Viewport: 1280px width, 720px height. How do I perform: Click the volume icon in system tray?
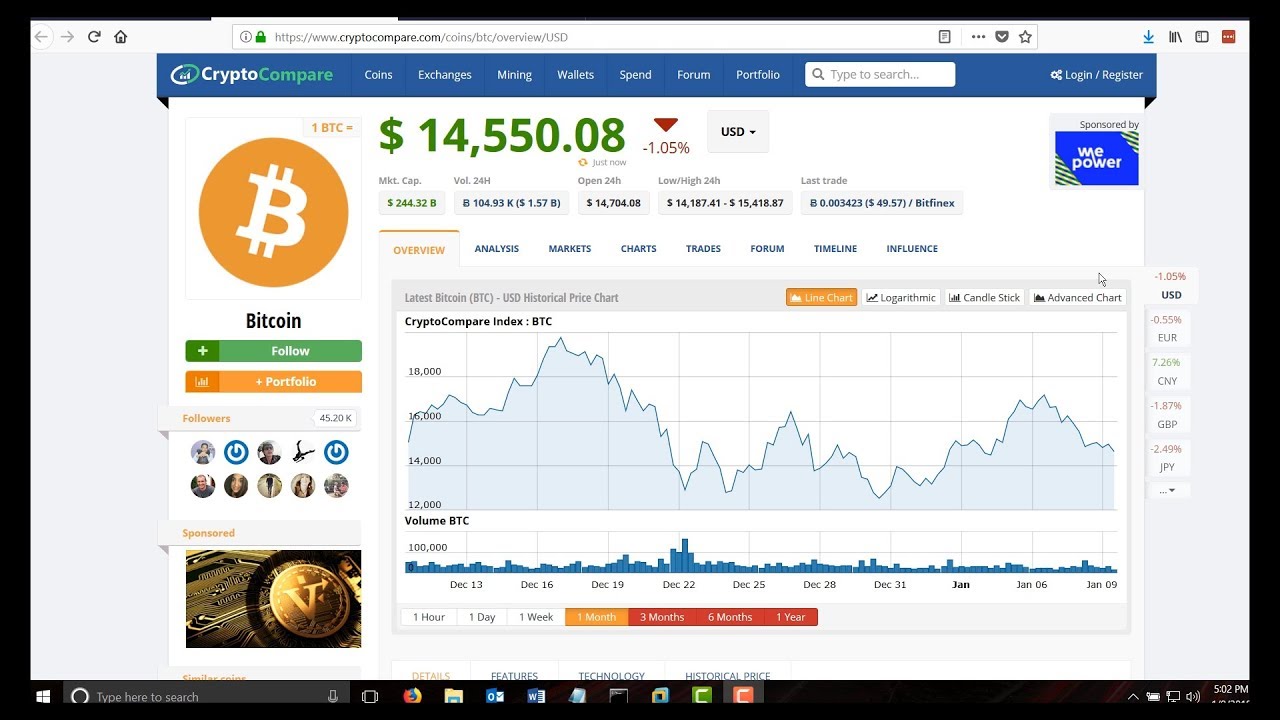(1192, 696)
